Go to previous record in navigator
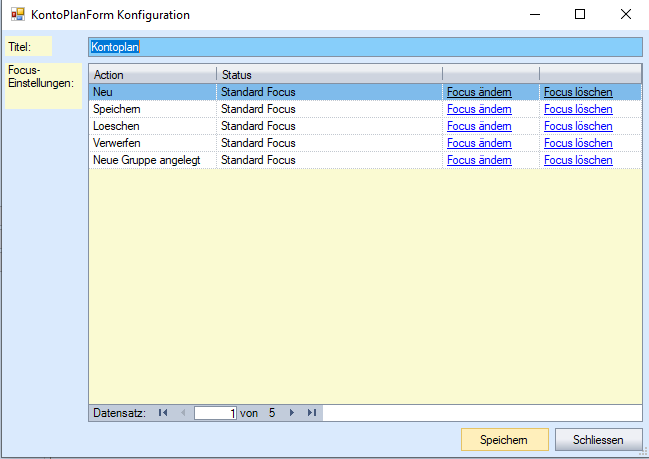 coord(182,412)
